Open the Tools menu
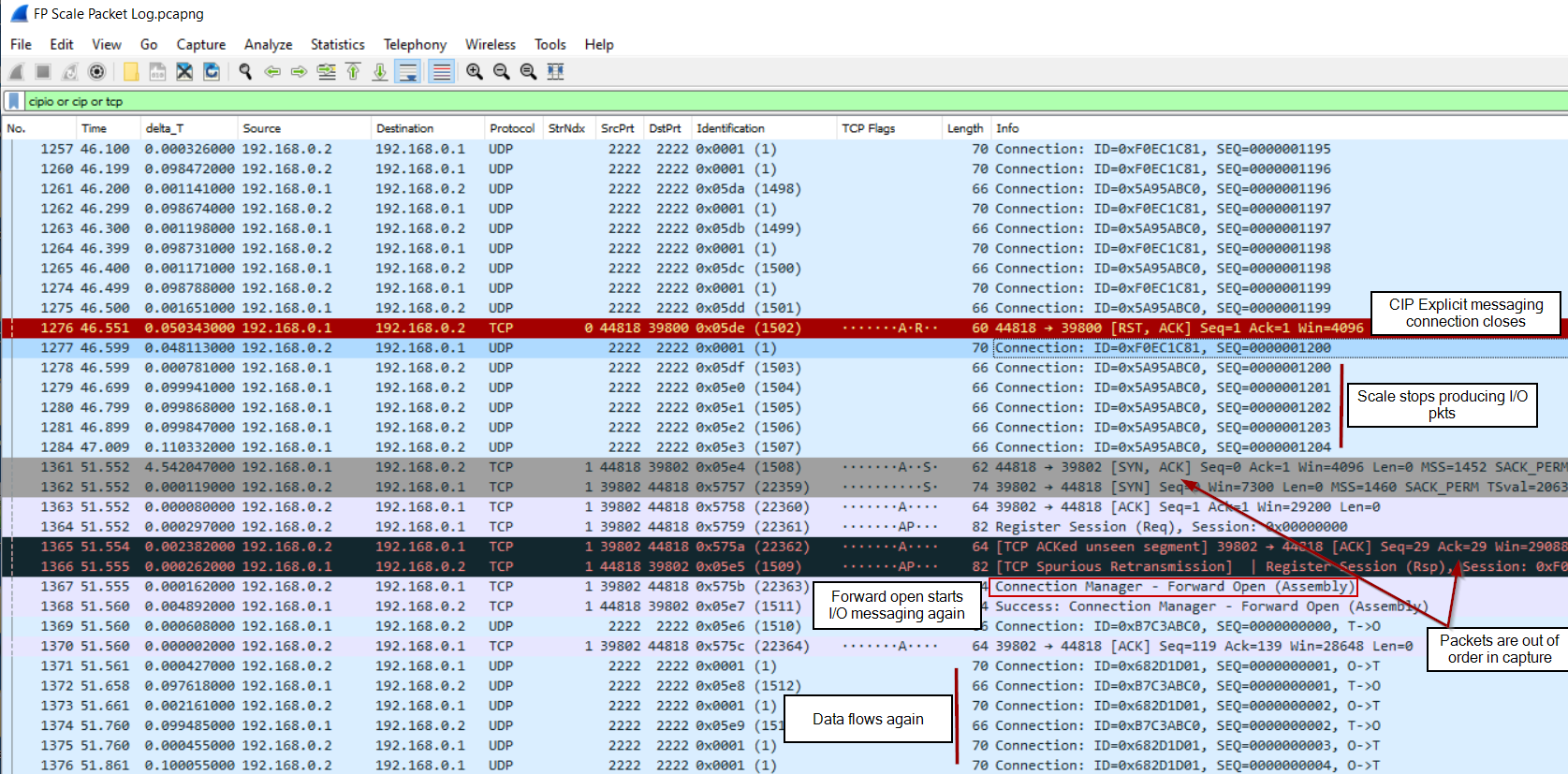 click(x=550, y=44)
